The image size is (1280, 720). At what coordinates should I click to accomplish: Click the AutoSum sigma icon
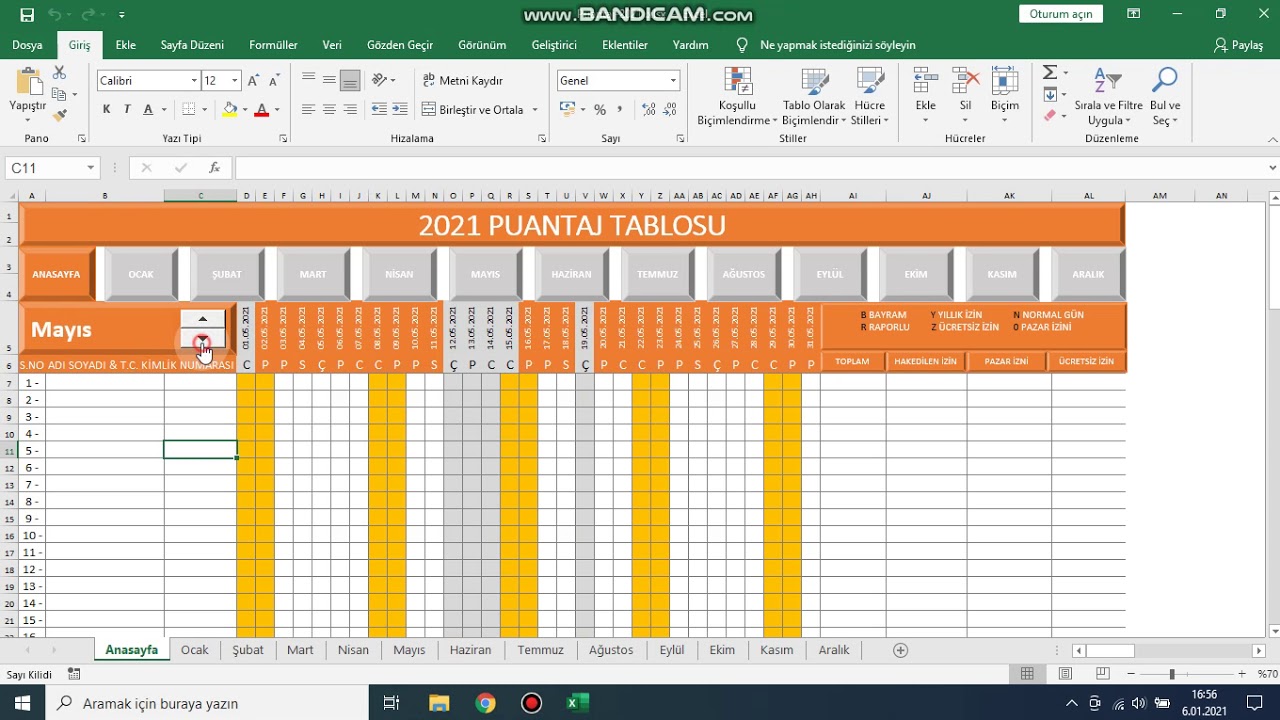(x=1049, y=73)
